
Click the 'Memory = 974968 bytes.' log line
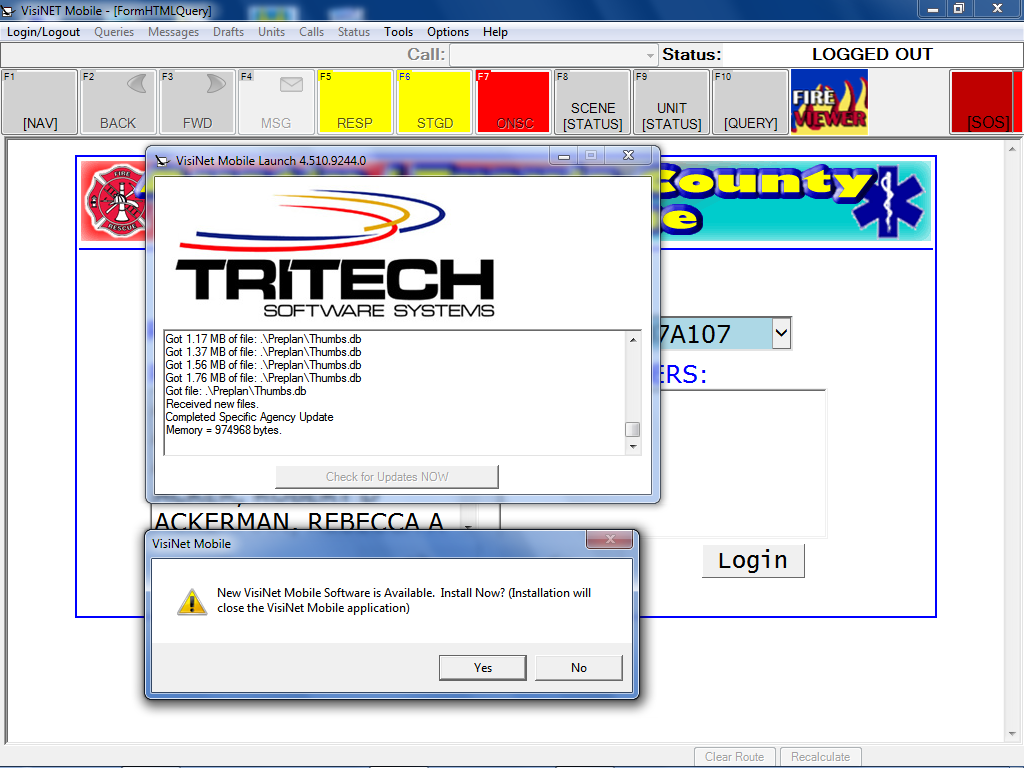pos(223,430)
